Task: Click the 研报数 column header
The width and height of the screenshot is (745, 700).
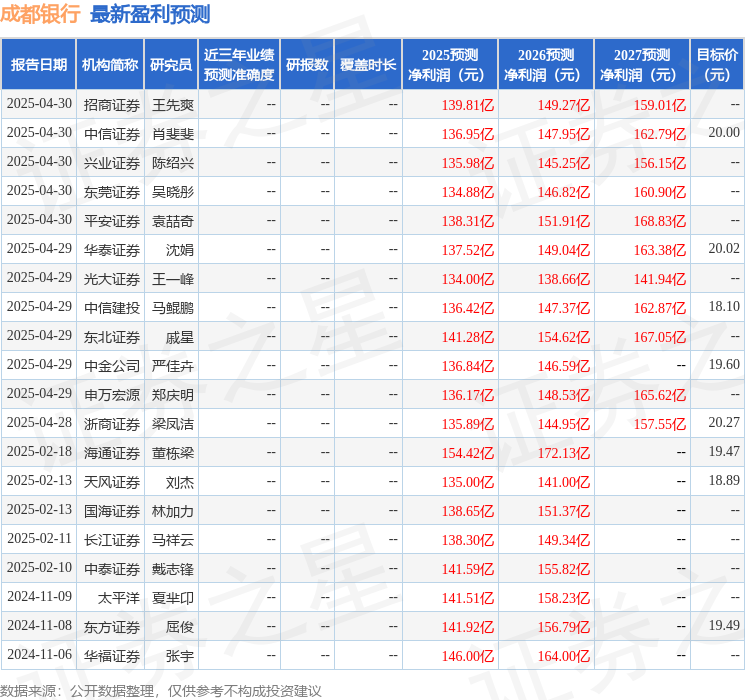Action: tap(307, 65)
